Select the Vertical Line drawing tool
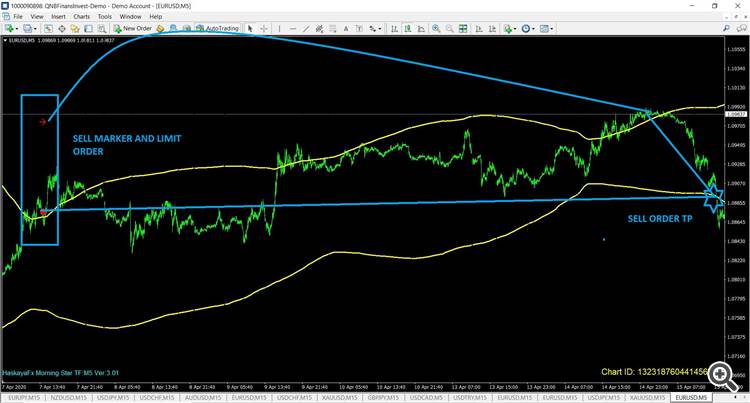750x403 pixels. coord(279,29)
